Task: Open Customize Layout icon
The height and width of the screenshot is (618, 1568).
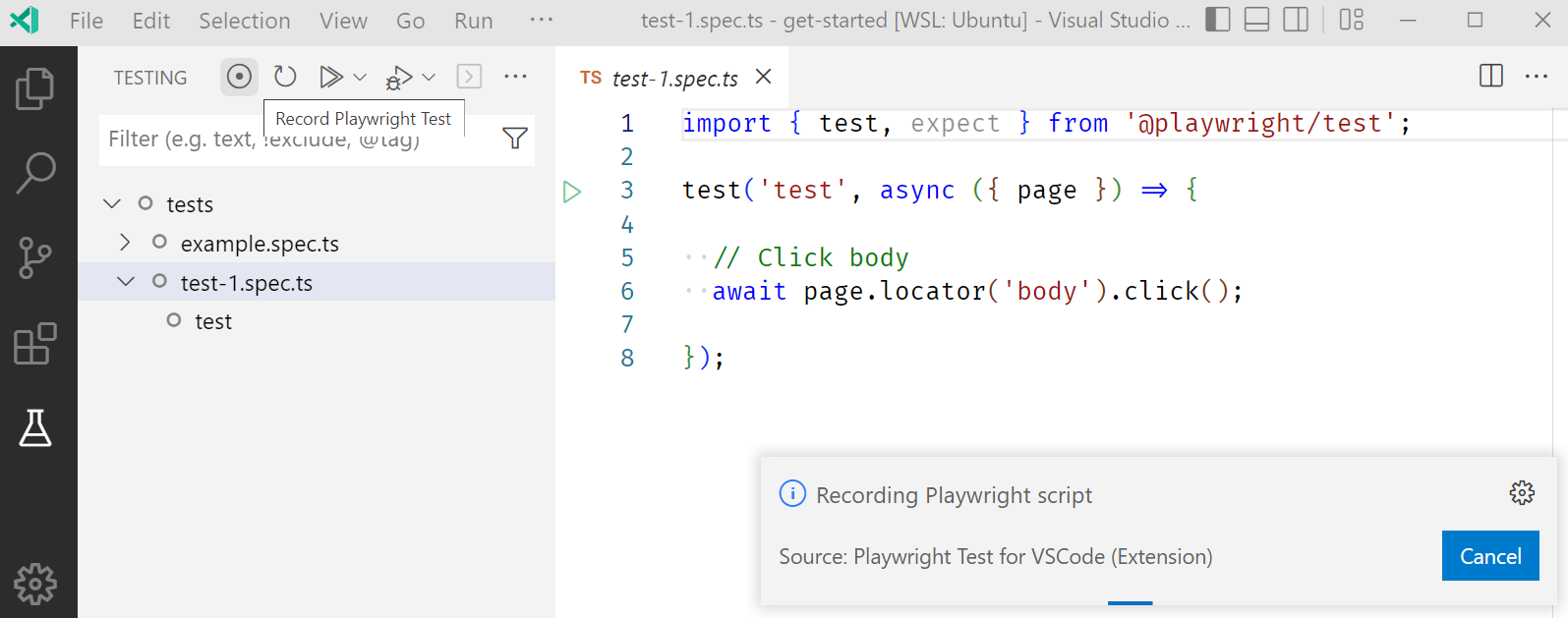Action: coord(1352,20)
